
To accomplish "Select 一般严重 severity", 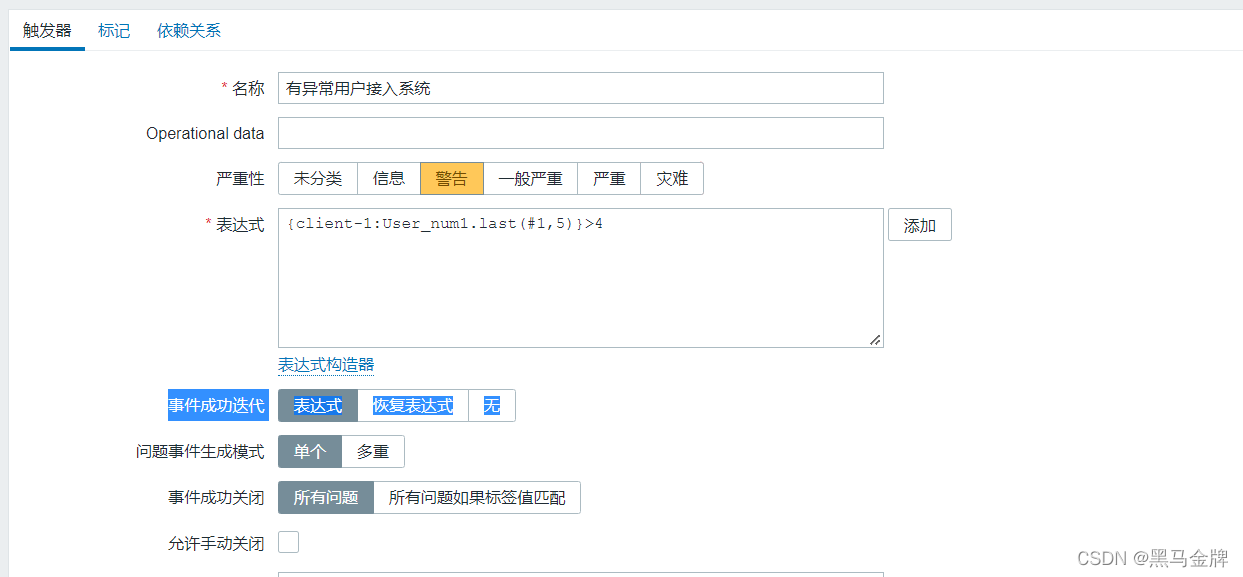I will [531, 179].
